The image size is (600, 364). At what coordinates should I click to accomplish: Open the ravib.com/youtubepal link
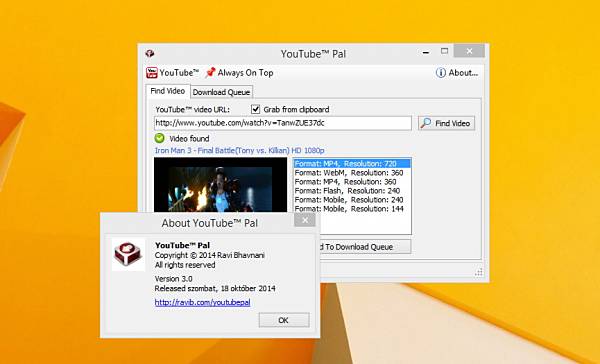click(x=202, y=302)
